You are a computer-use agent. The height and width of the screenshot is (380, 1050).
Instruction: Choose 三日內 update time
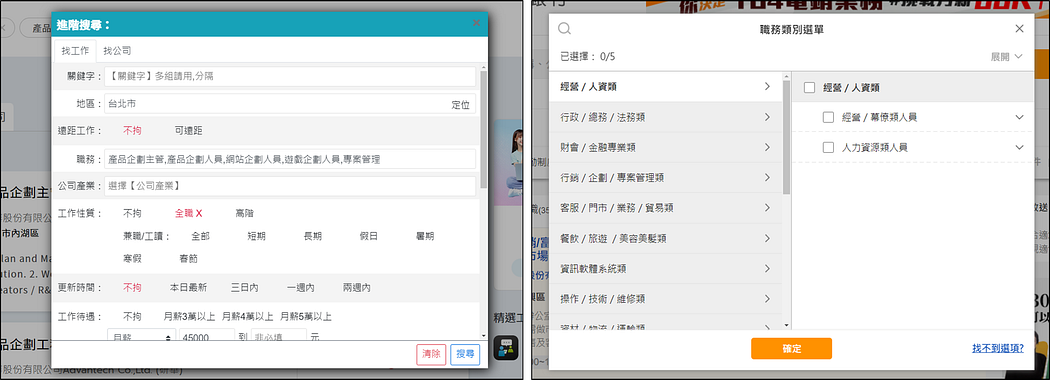[x=244, y=288]
